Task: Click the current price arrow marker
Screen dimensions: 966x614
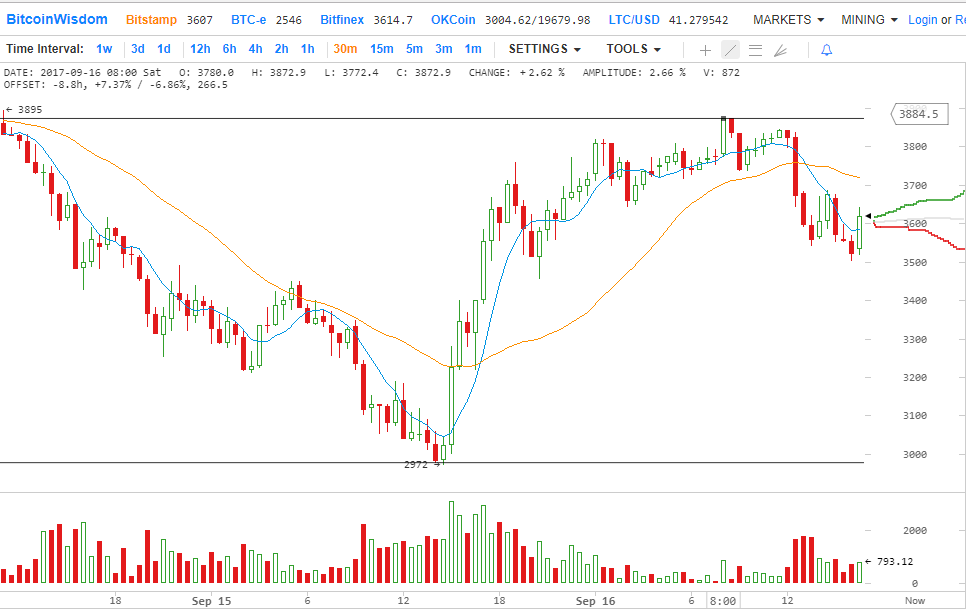Action: point(868,215)
